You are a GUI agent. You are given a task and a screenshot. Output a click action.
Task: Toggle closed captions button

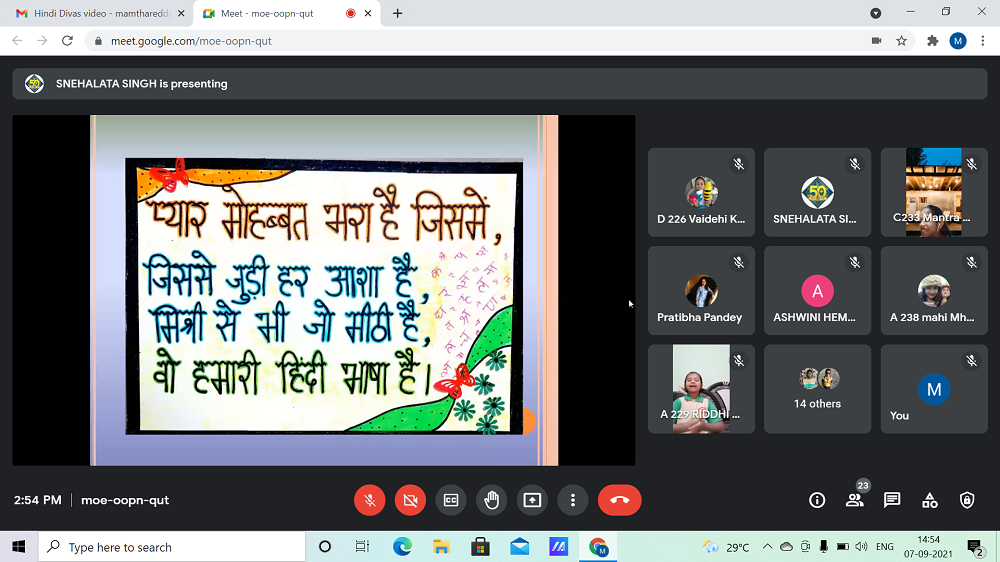[451, 500]
